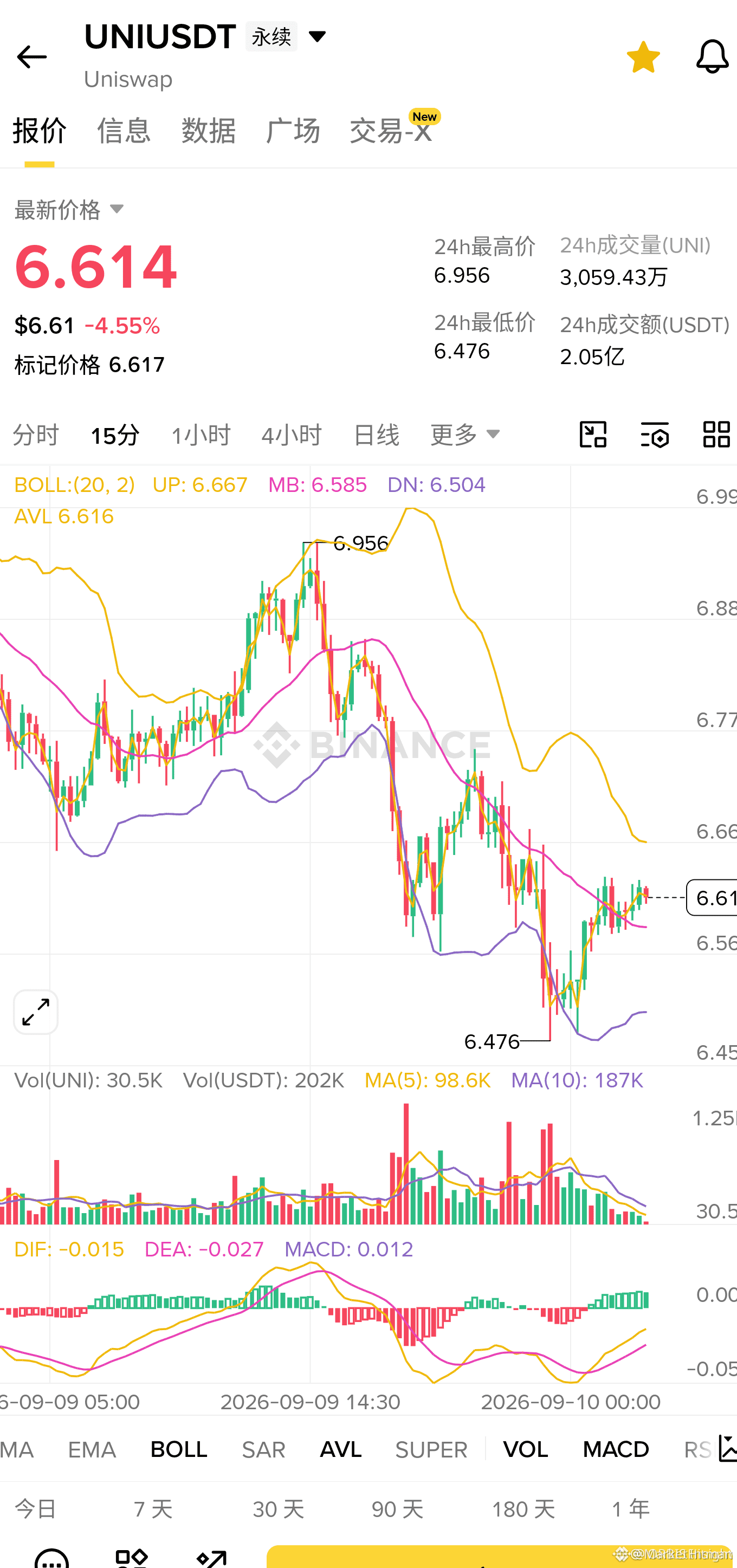
Task: Expand the UNIUSDT contract type dropdown
Action: [x=317, y=36]
